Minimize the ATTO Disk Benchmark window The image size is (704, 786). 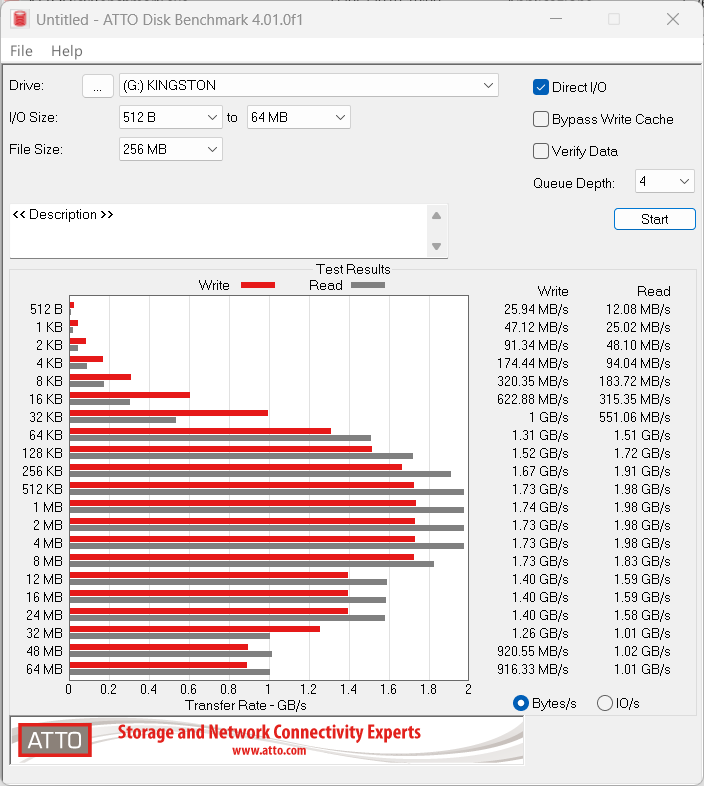[556, 19]
